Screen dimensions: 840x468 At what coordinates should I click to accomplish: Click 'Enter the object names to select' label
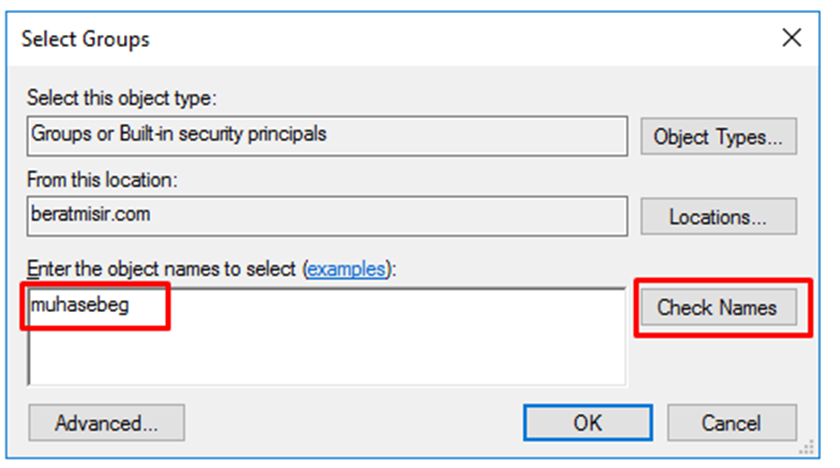click(x=160, y=269)
